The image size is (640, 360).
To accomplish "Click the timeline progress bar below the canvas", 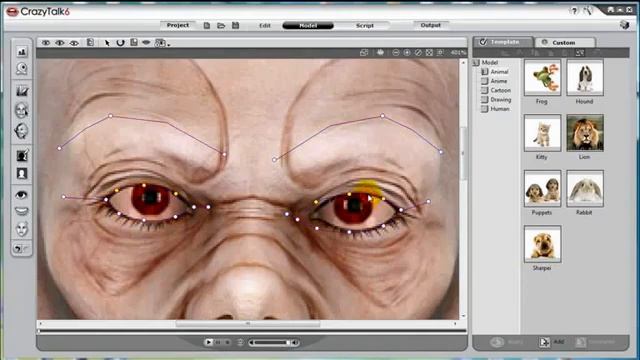I will tap(252, 331).
